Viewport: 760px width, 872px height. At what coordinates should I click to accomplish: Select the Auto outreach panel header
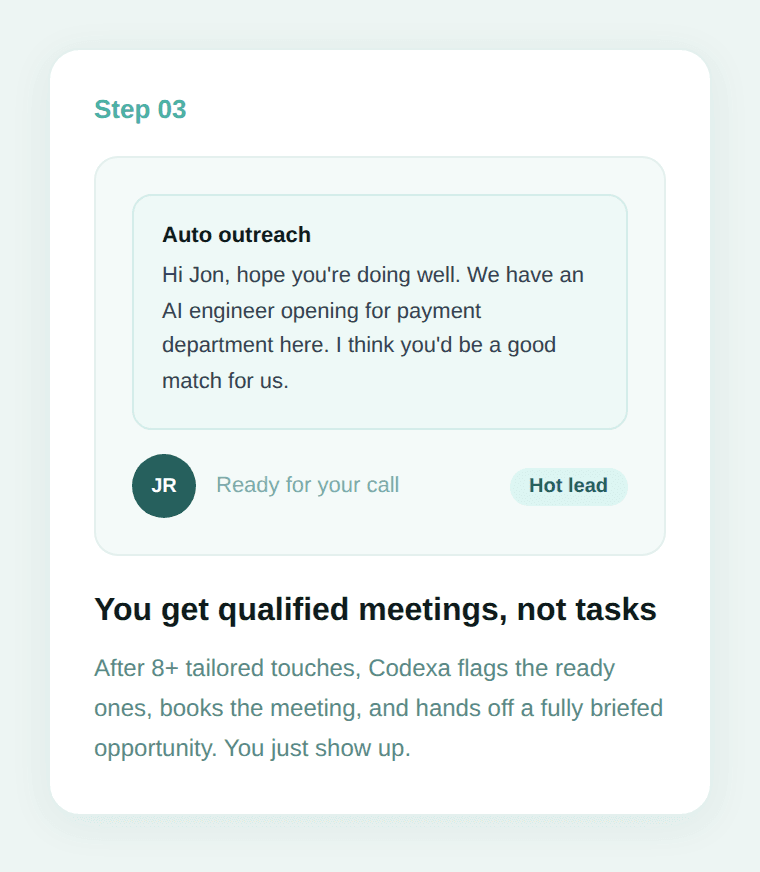(237, 234)
